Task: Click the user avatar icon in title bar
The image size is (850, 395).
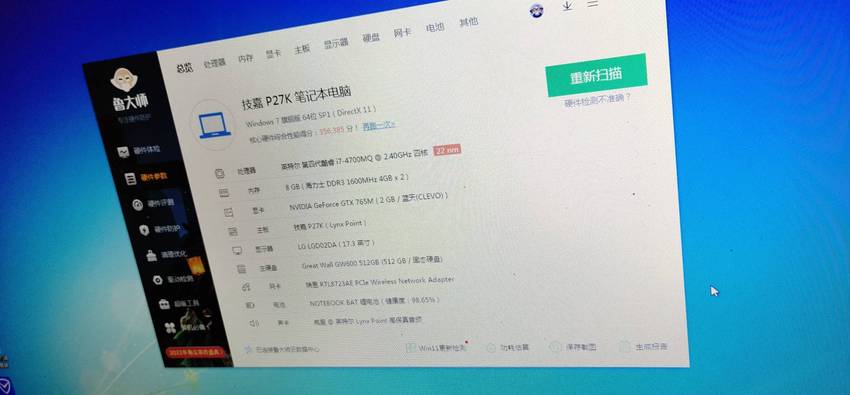Action: click(537, 11)
